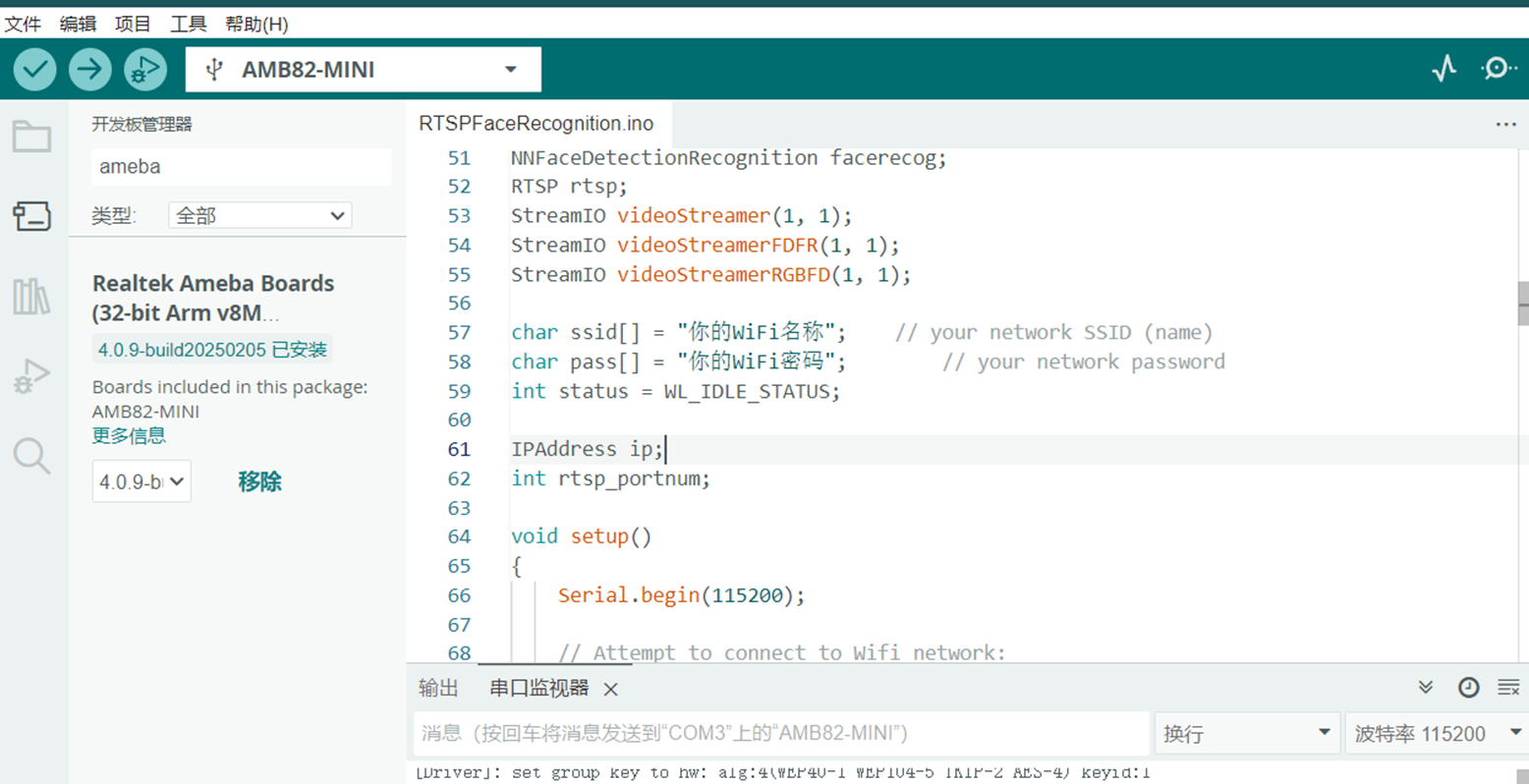The width and height of the screenshot is (1529, 784).
Task: Click the Realtek Ameba Boards title
Action: click(213, 298)
